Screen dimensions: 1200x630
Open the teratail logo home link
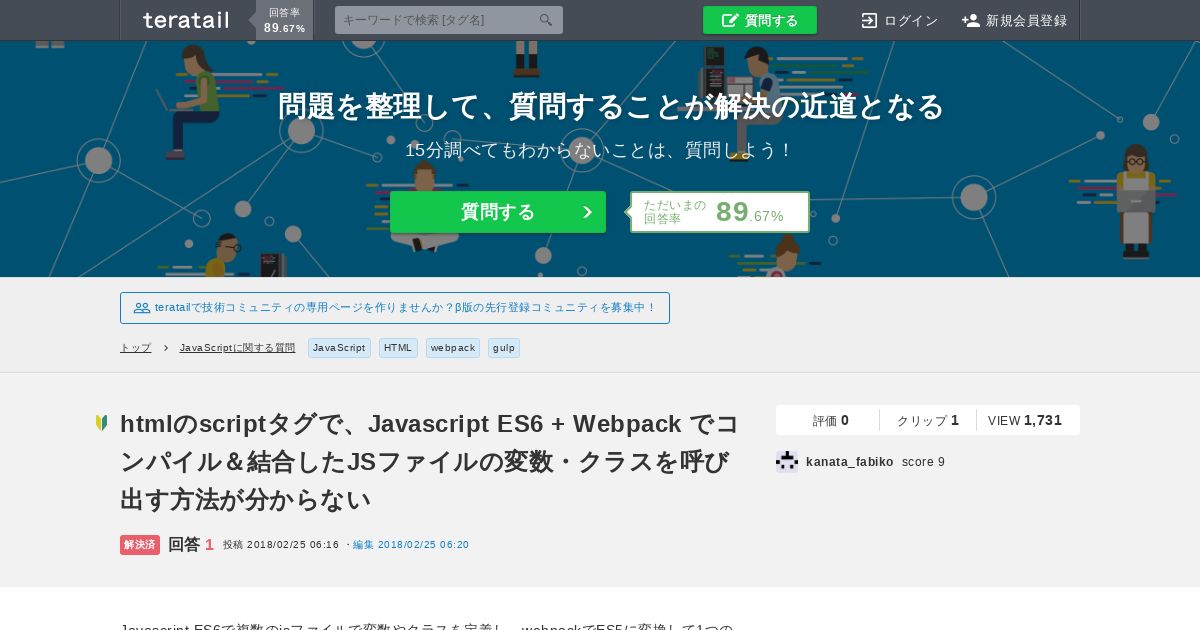point(186,20)
